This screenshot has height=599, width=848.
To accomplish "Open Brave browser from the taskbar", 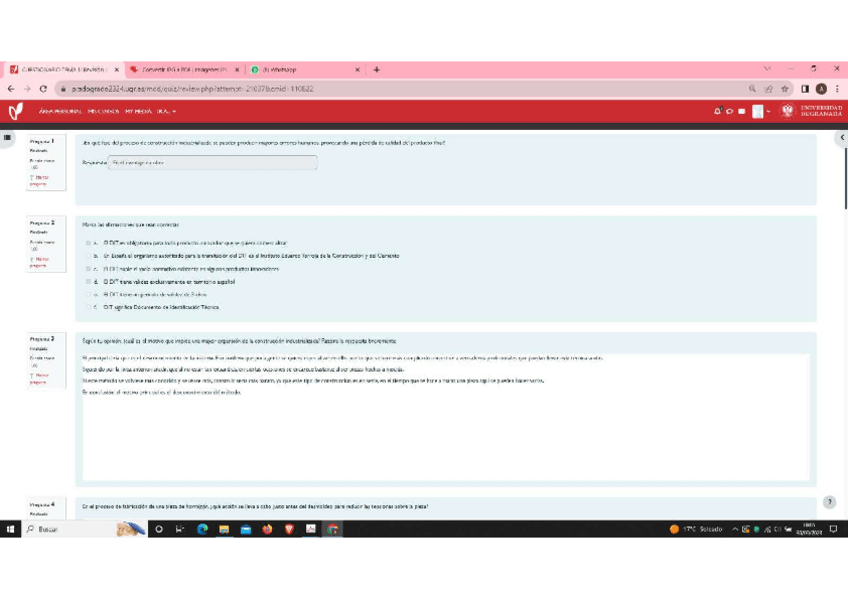I will pos(289,529).
